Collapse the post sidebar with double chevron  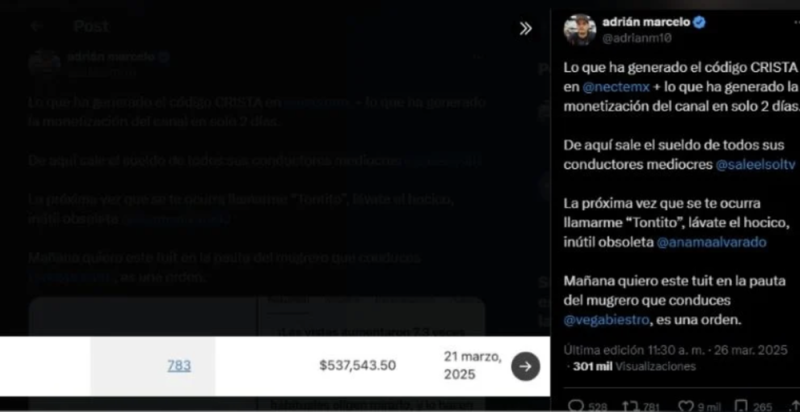click(x=525, y=29)
